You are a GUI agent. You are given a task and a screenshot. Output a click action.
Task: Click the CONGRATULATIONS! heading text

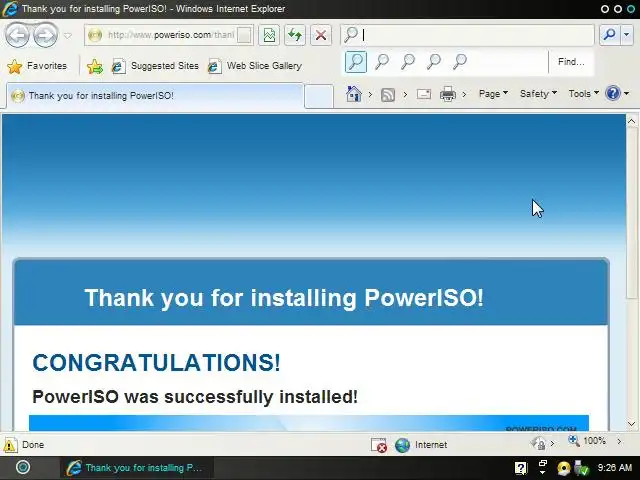(156, 362)
